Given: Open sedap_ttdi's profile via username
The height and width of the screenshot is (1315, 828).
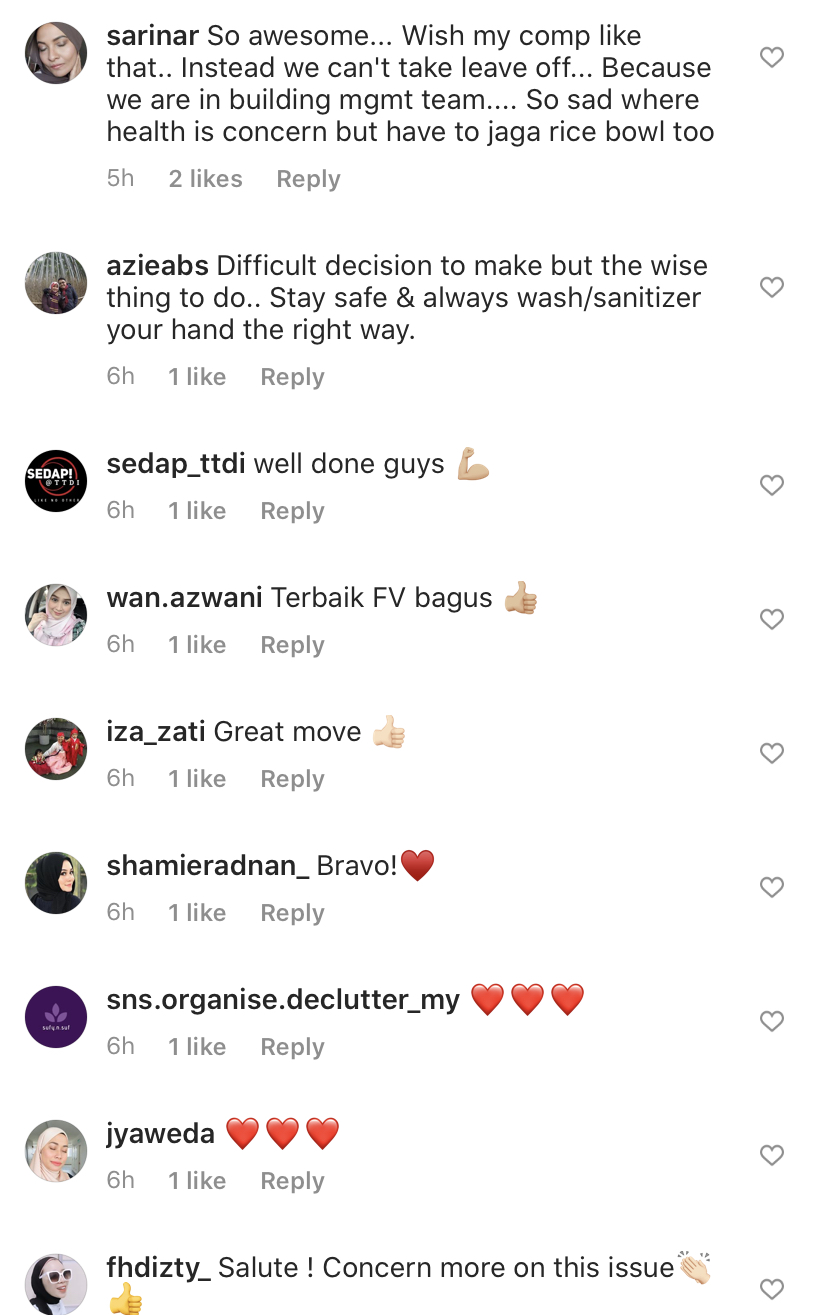Looking at the screenshot, I should 175,464.
